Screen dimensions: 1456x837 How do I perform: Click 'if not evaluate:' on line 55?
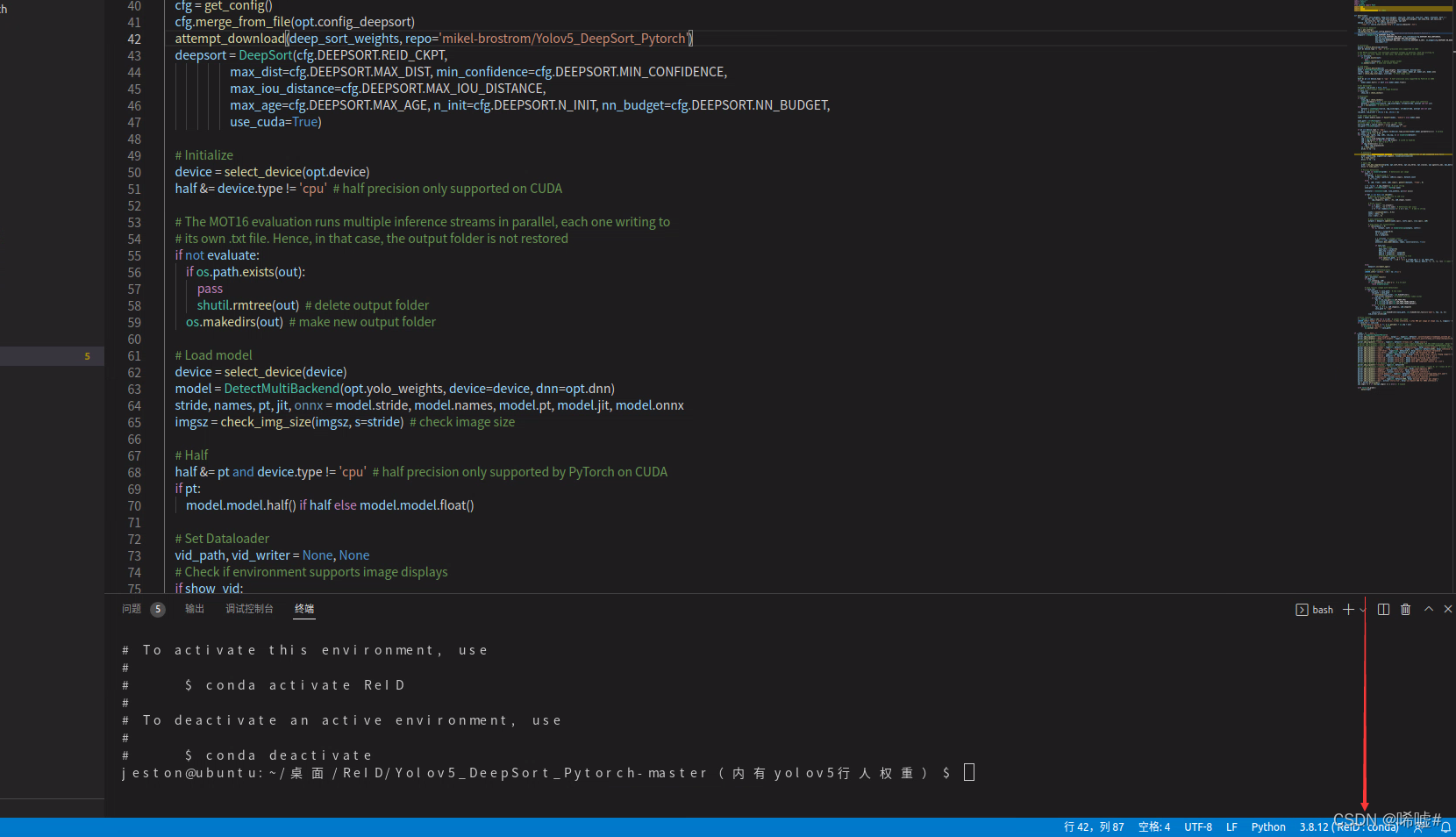(x=217, y=255)
